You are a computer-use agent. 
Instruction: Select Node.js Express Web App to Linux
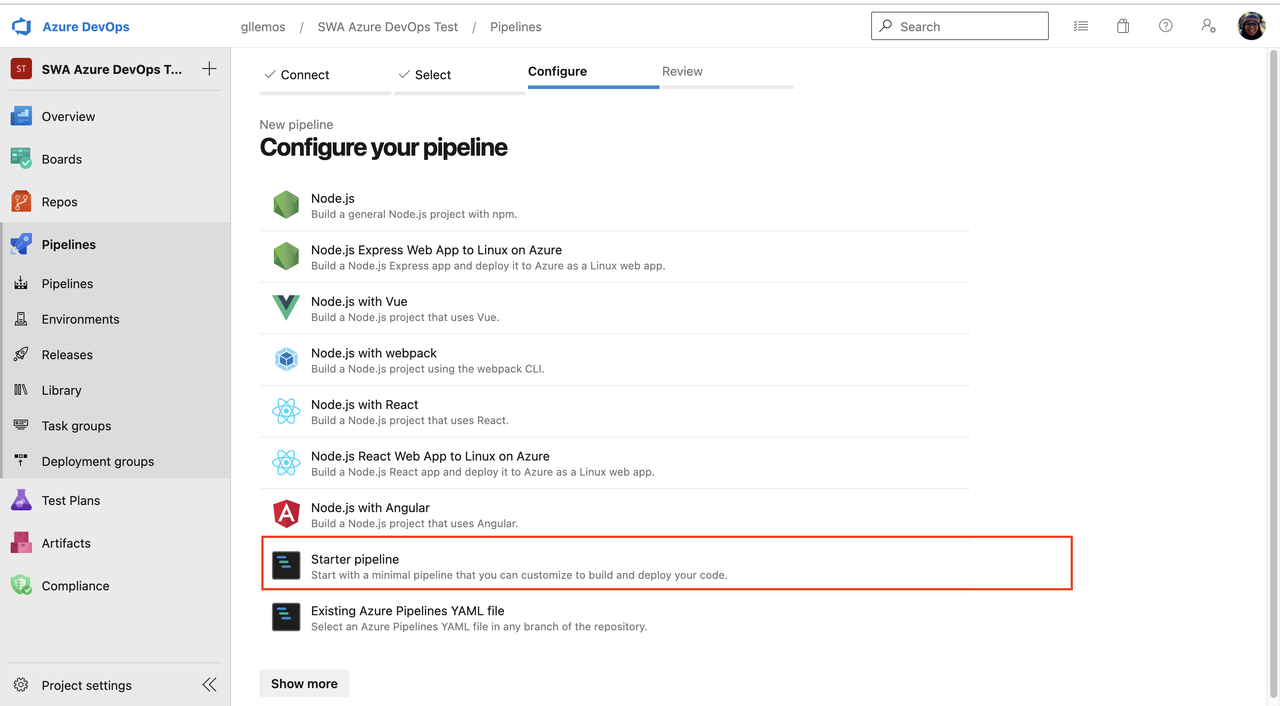coord(615,257)
